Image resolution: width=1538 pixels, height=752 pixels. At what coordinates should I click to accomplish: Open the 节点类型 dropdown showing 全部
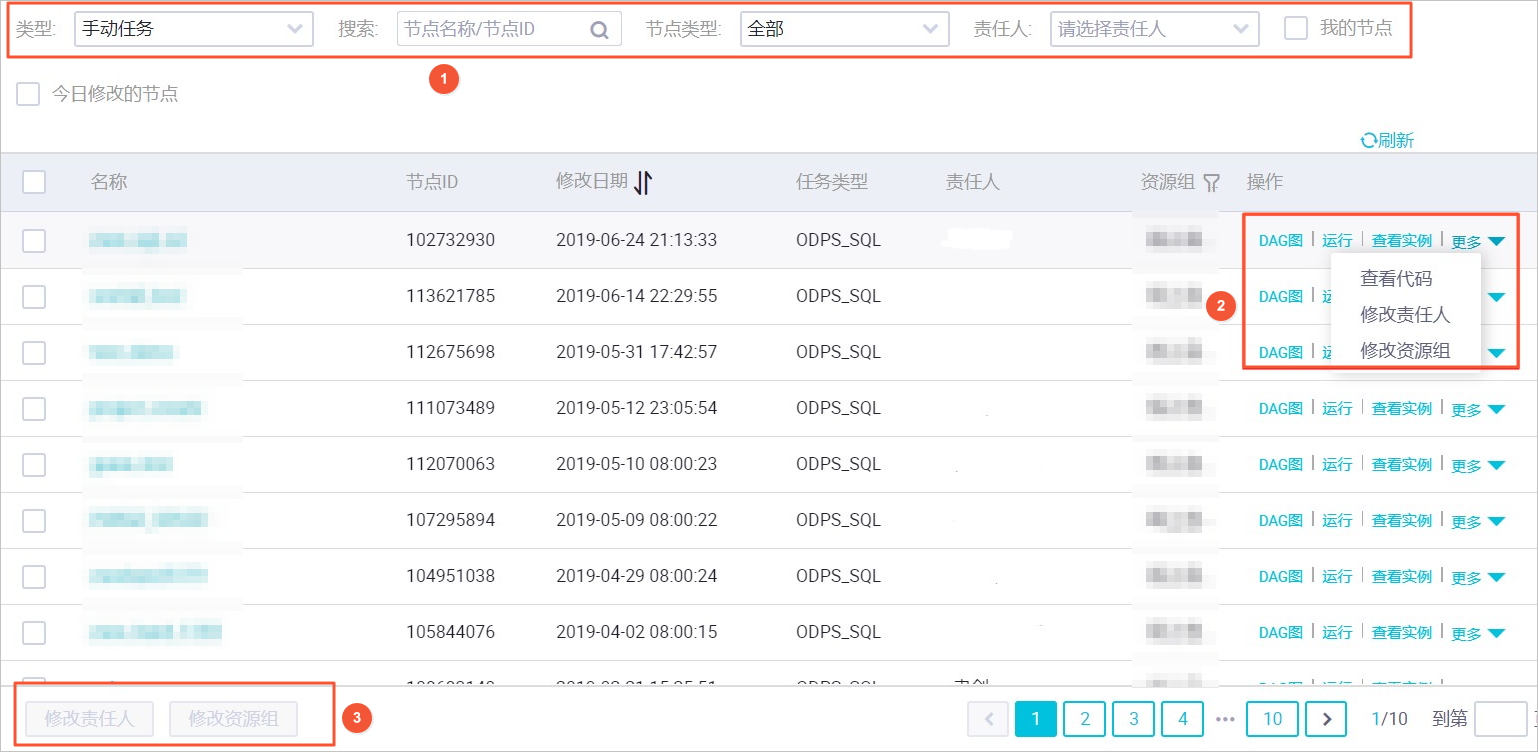[845, 29]
